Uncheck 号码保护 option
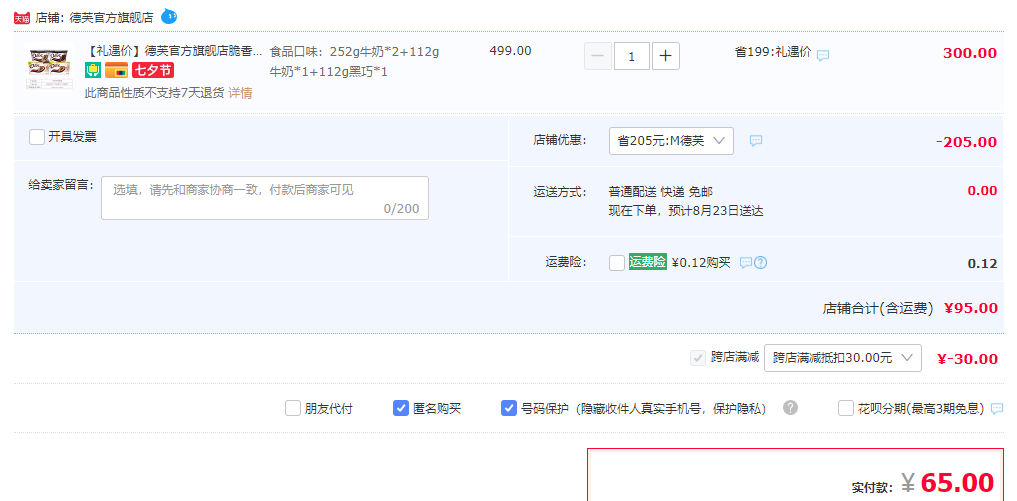Screen dimensions: 1017x501 pyautogui.click(x=508, y=408)
